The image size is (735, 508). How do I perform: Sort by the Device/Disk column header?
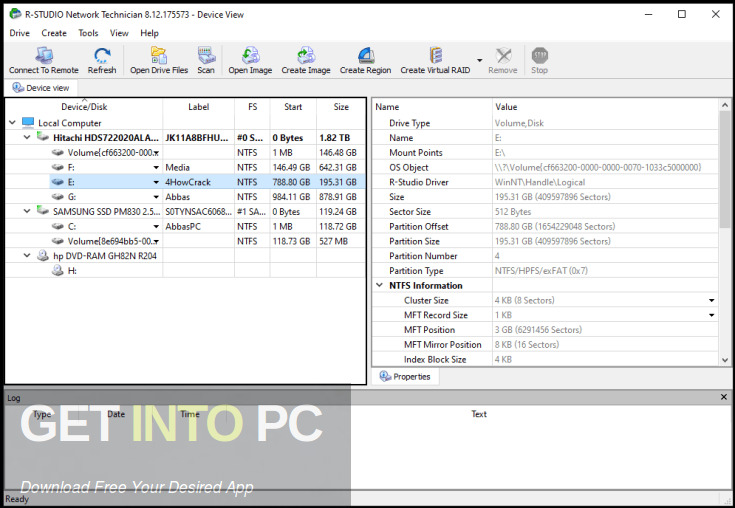[x=84, y=107]
